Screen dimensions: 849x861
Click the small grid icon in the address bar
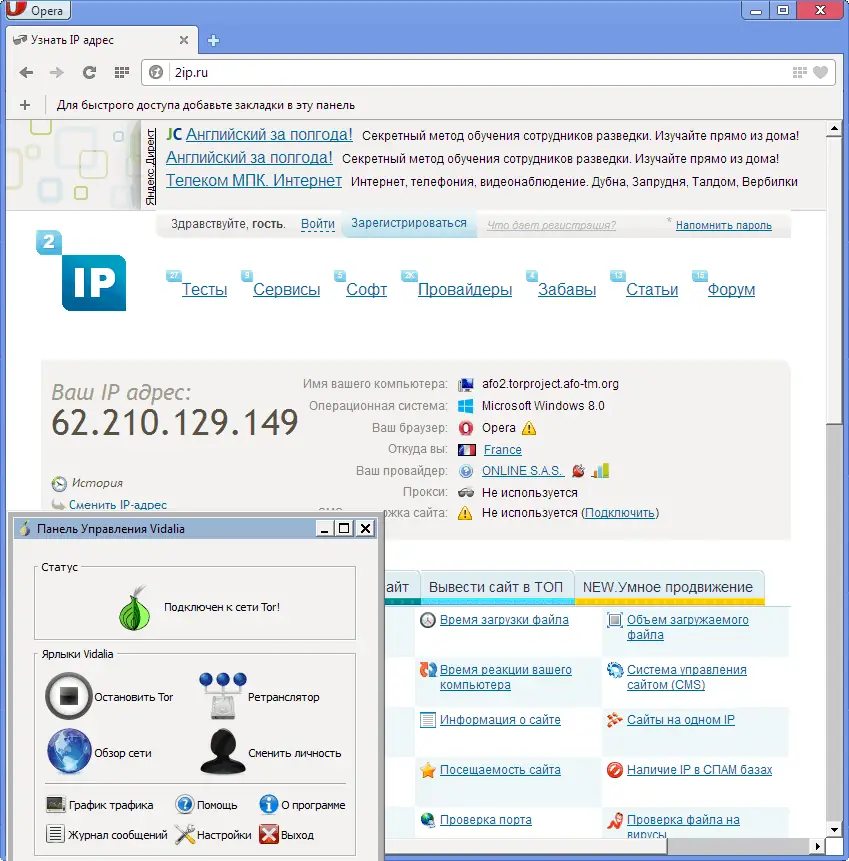tap(800, 72)
